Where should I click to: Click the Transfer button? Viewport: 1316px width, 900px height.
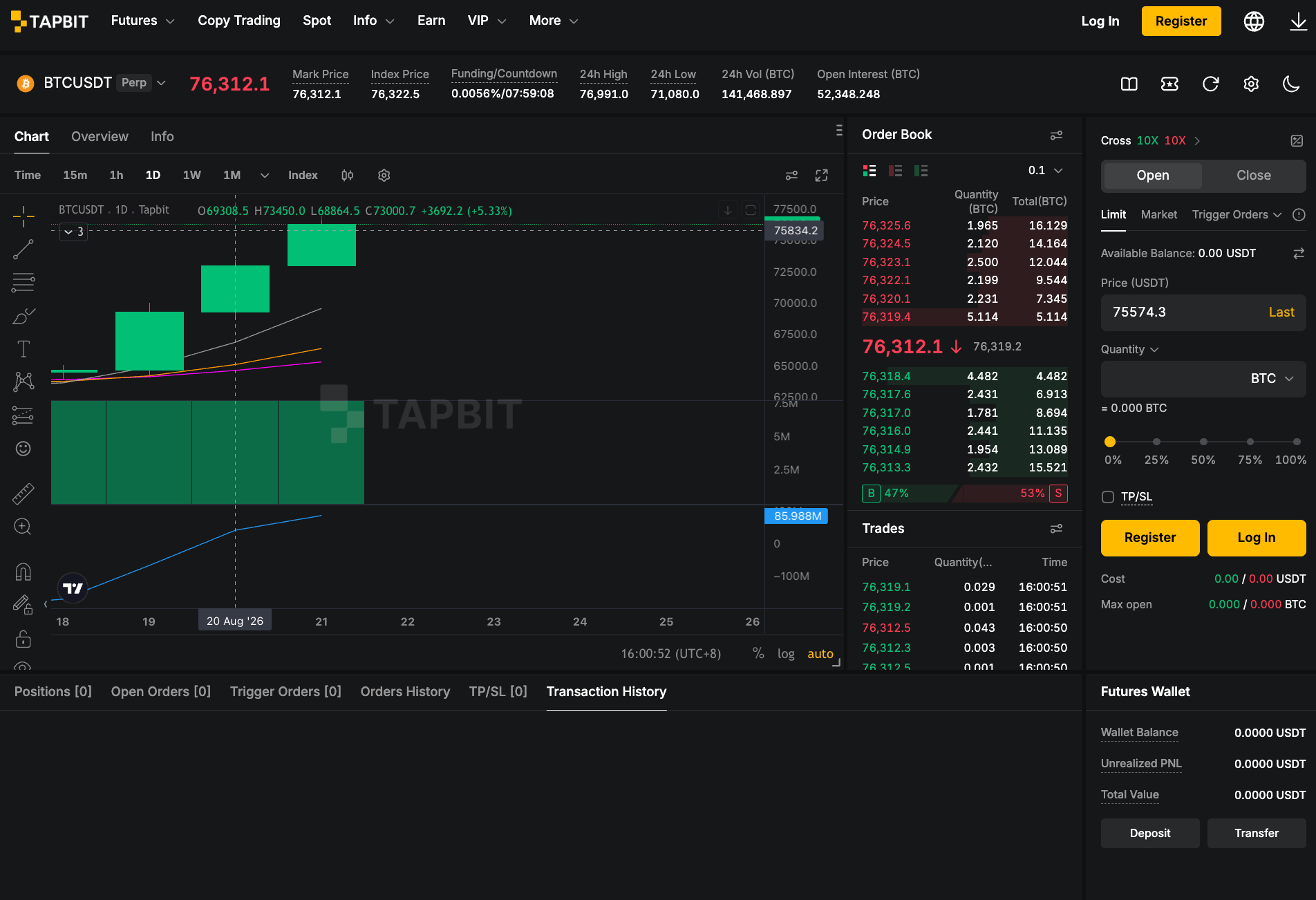[1256, 834]
